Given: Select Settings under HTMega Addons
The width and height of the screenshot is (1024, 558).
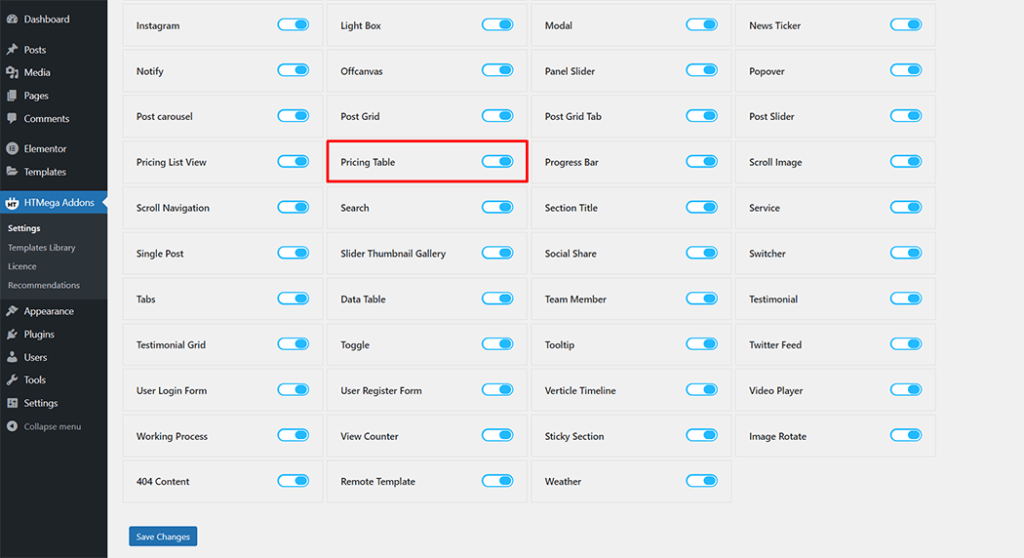Looking at the screenshot, I should [x=24, y=228].
